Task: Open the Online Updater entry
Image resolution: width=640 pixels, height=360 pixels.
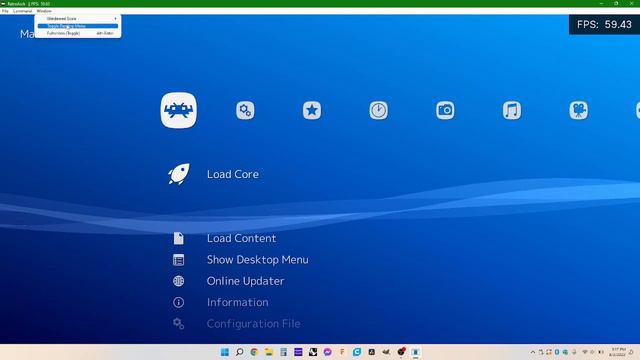Action: coord(245,281)
